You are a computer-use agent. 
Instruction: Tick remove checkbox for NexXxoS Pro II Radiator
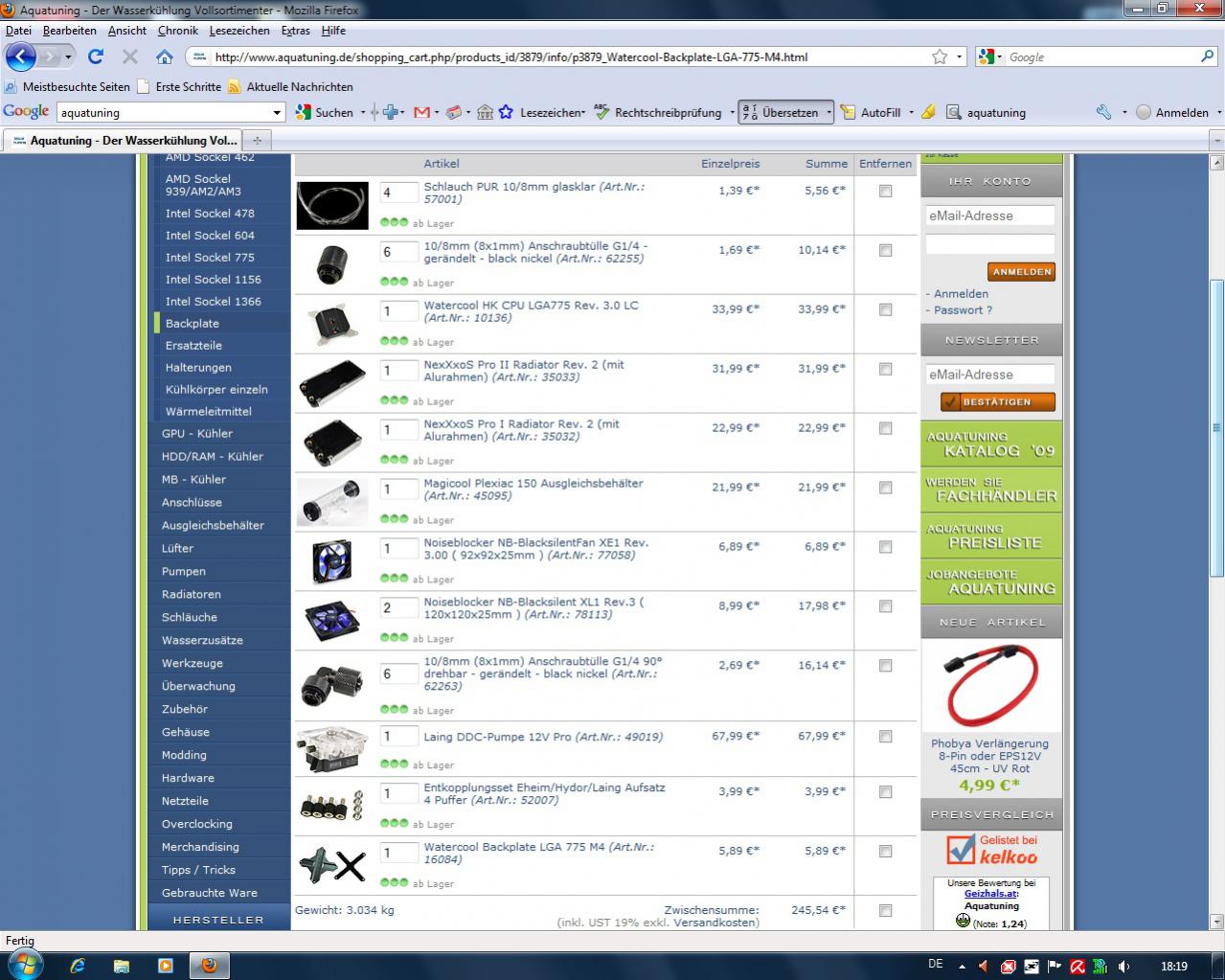(x=885, y=369)
